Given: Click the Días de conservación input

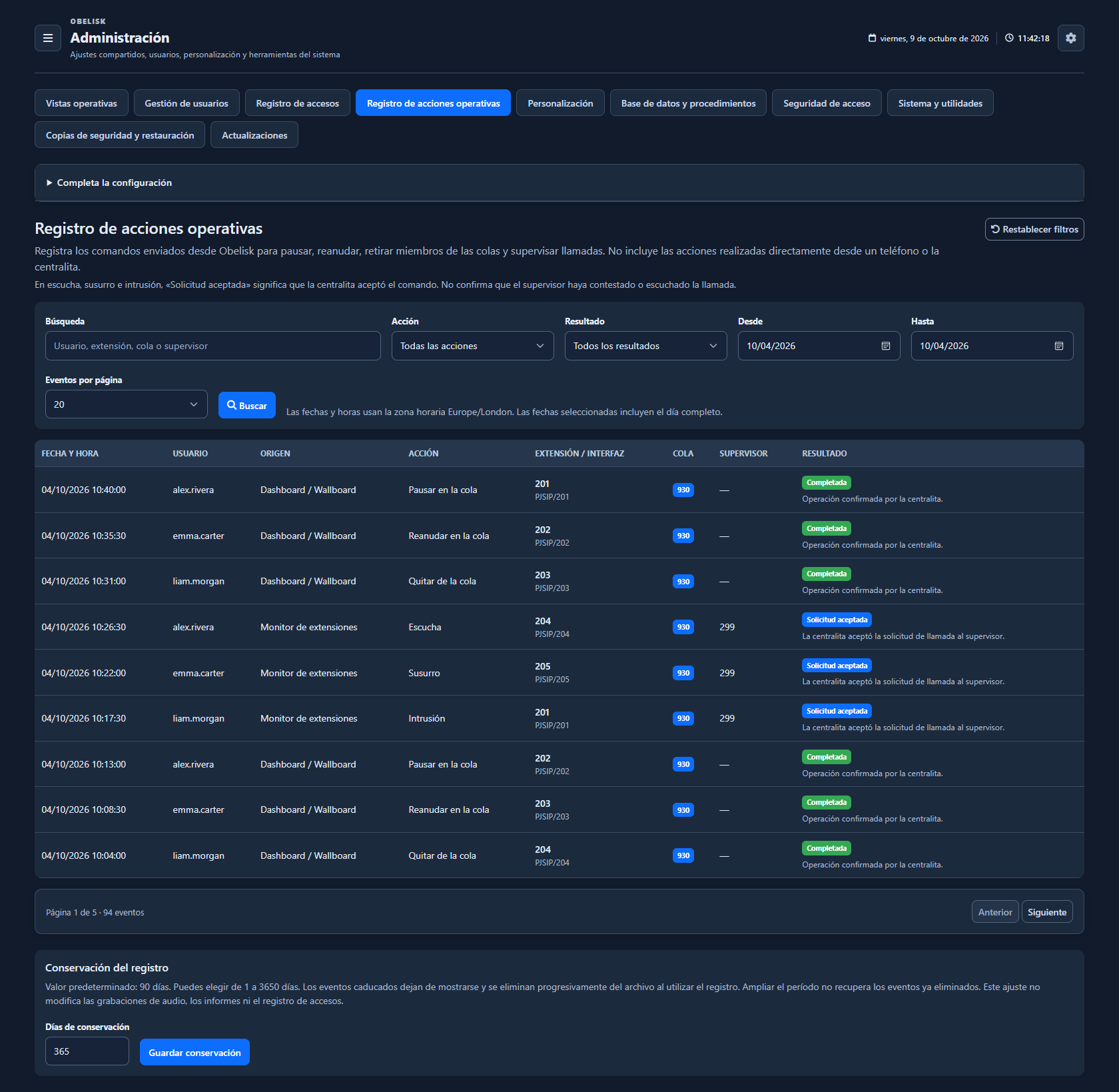Looking at the screenshot, I should pyautogui.click(x=87, y=1051).
